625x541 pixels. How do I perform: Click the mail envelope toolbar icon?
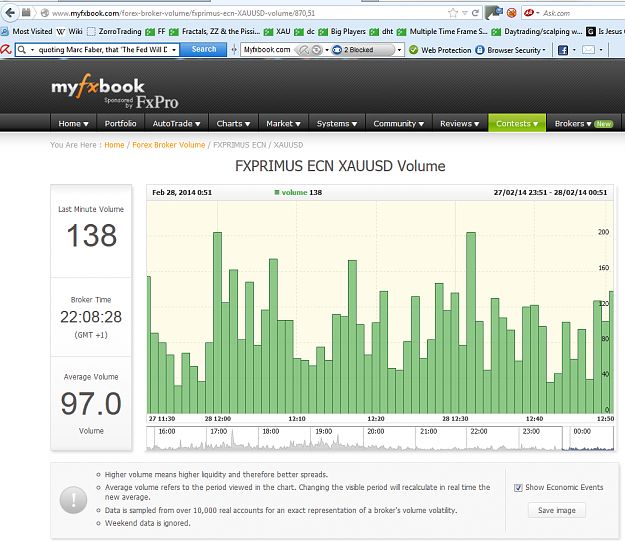point(589,50)
